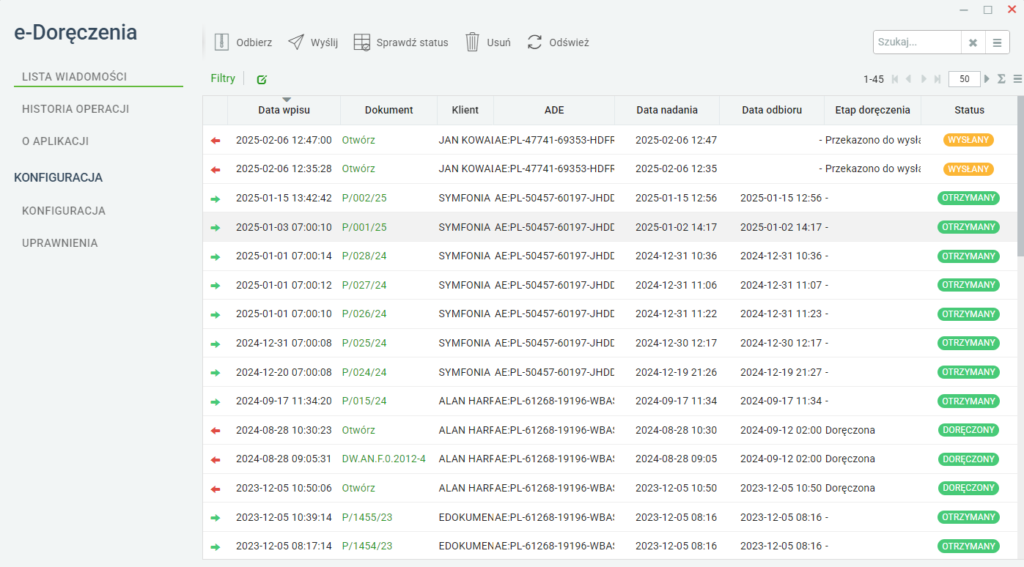Click the Filtry link

[223, 78]
